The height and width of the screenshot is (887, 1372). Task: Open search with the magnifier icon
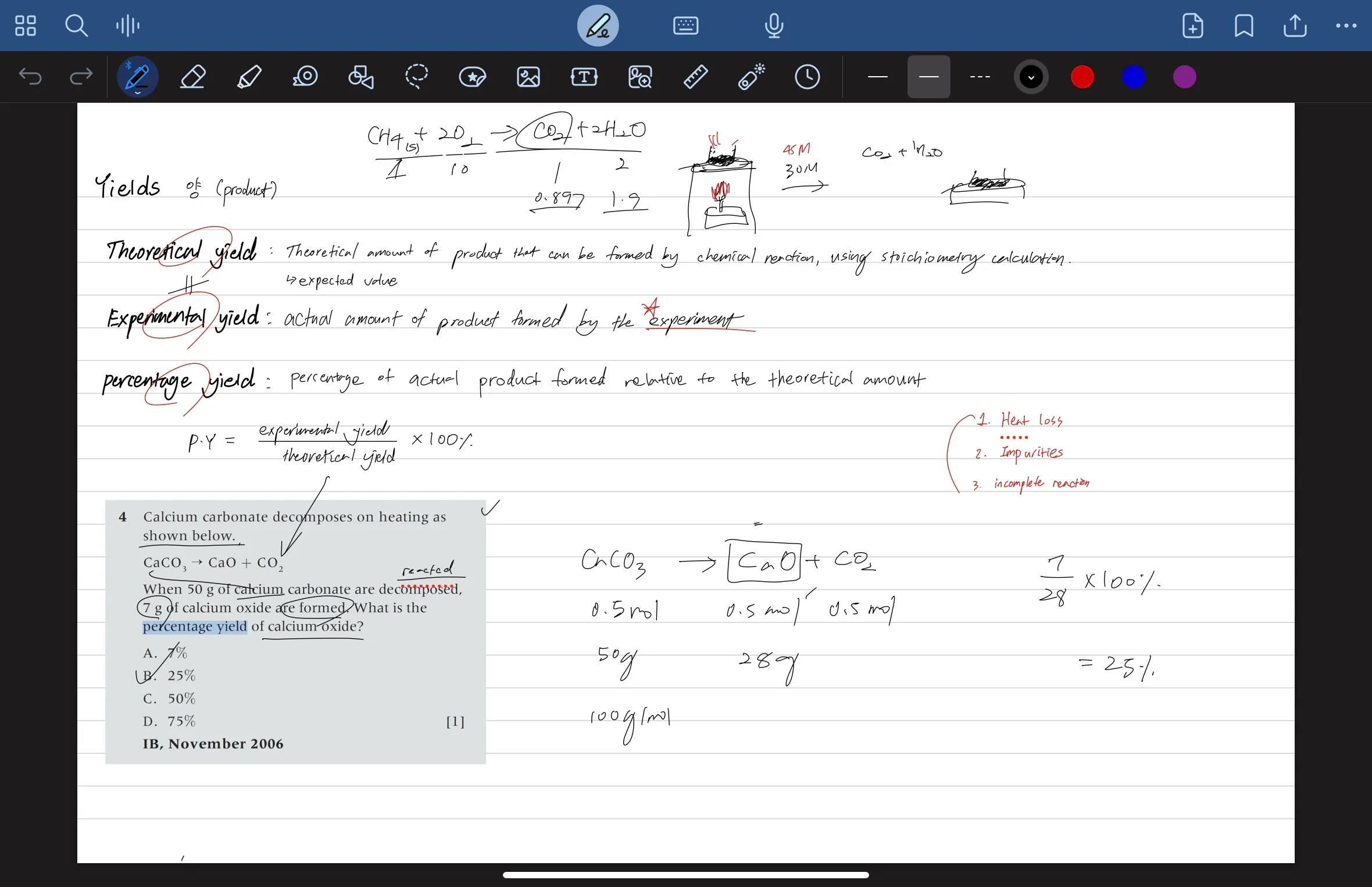click(76, 26)
